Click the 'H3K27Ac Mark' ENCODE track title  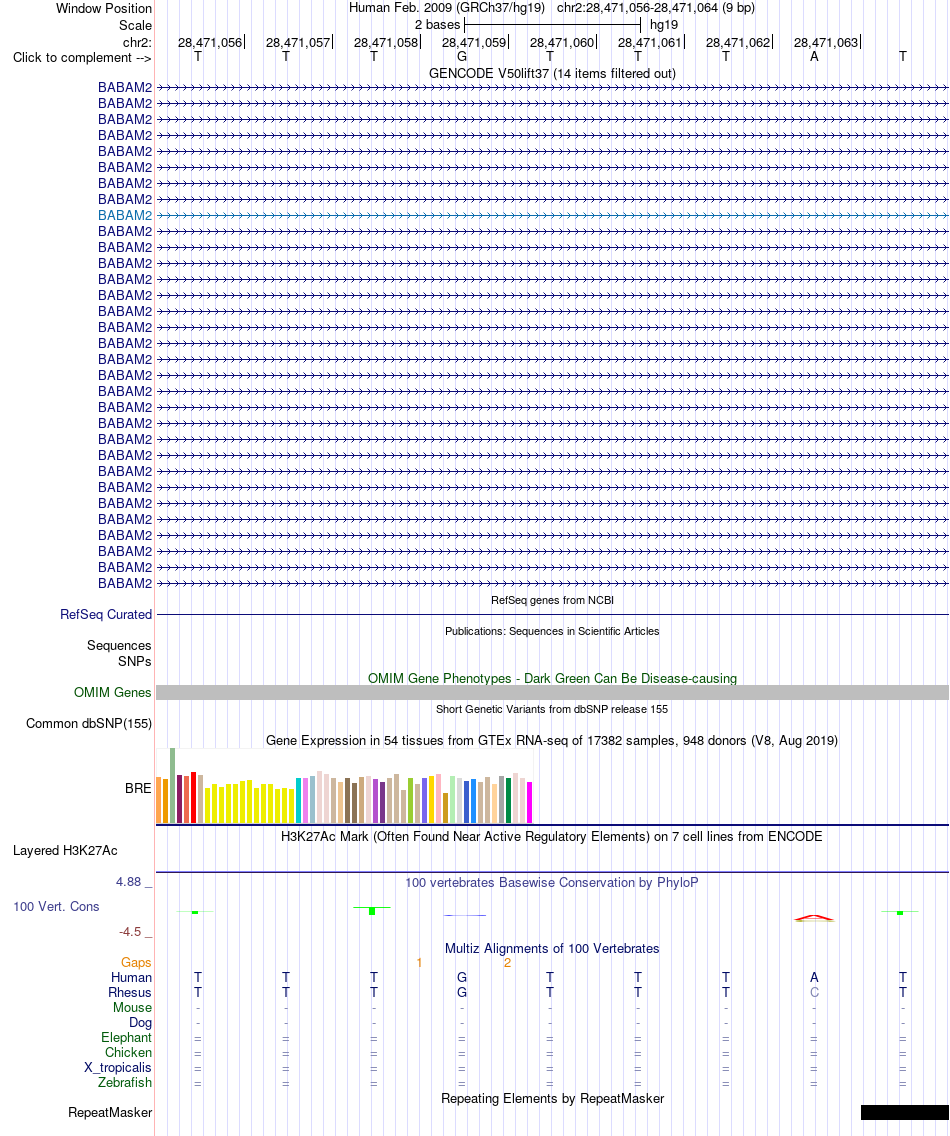552,836
